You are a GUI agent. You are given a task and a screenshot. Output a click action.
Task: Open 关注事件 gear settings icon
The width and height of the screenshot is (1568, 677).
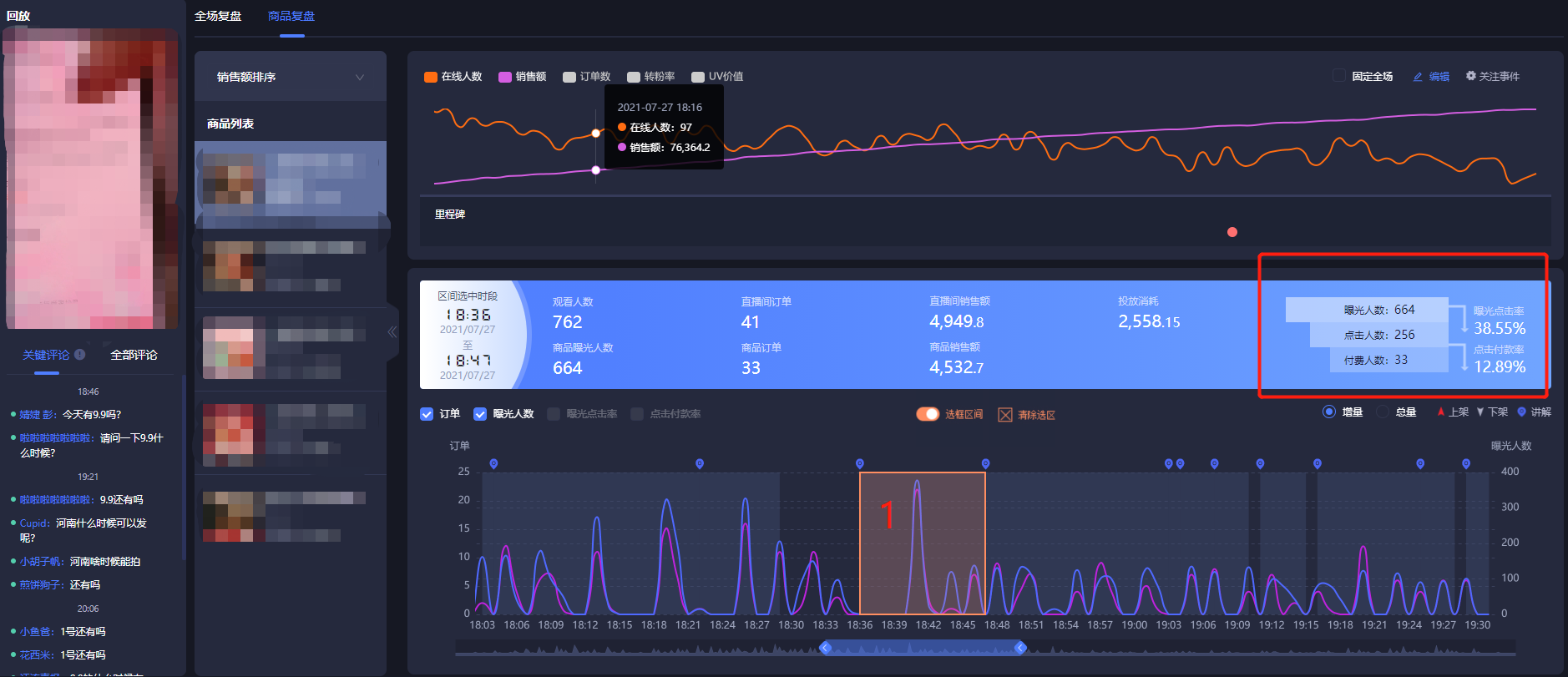pyautogui.click(x=1471, y=76)
